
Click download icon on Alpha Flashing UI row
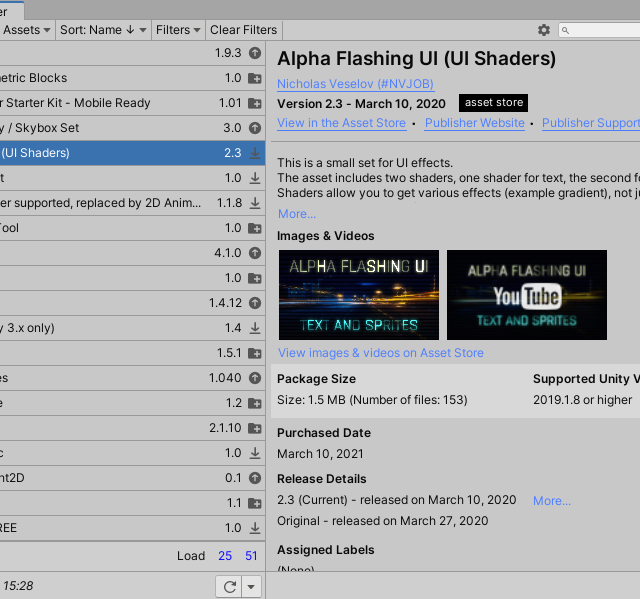coord(255,153)
